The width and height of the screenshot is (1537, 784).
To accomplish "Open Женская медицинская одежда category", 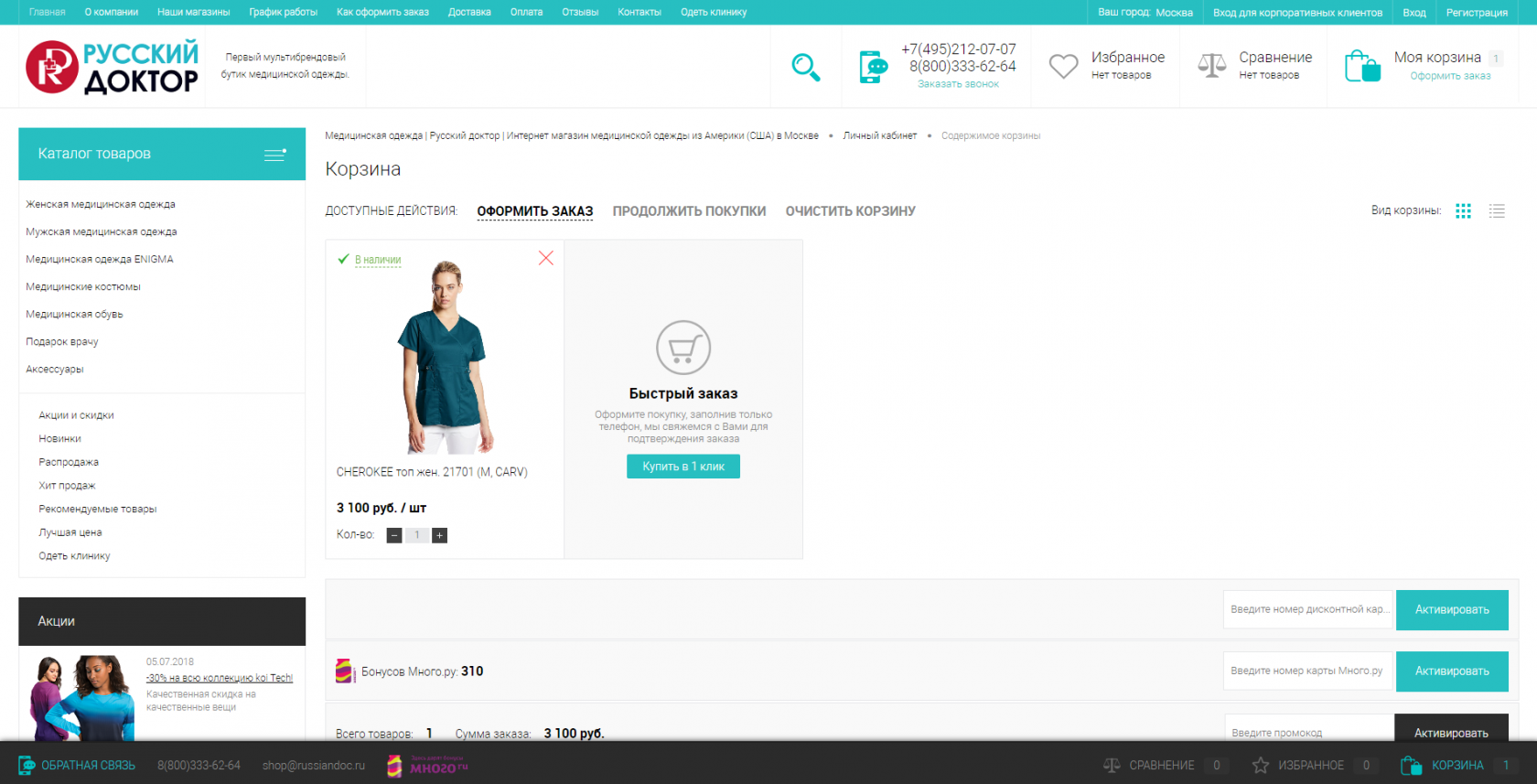I will point(101,205).
